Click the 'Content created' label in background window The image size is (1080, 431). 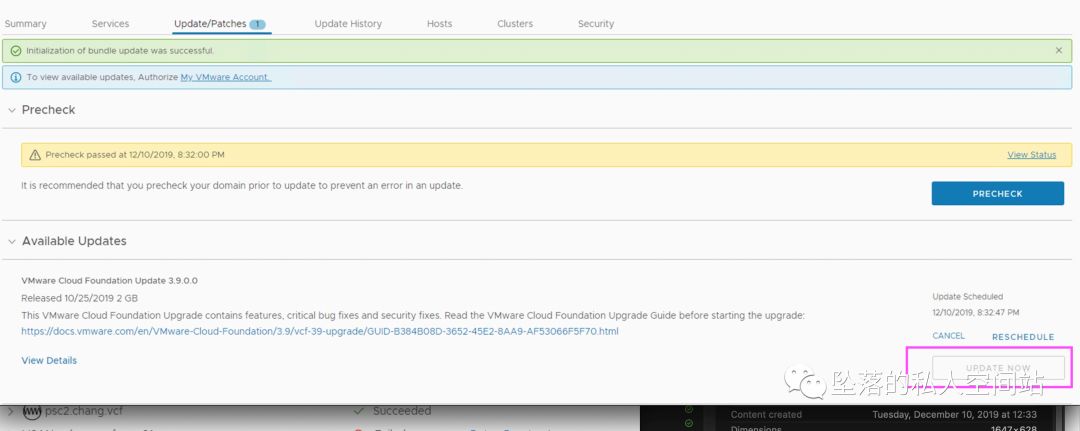point(766,414)
